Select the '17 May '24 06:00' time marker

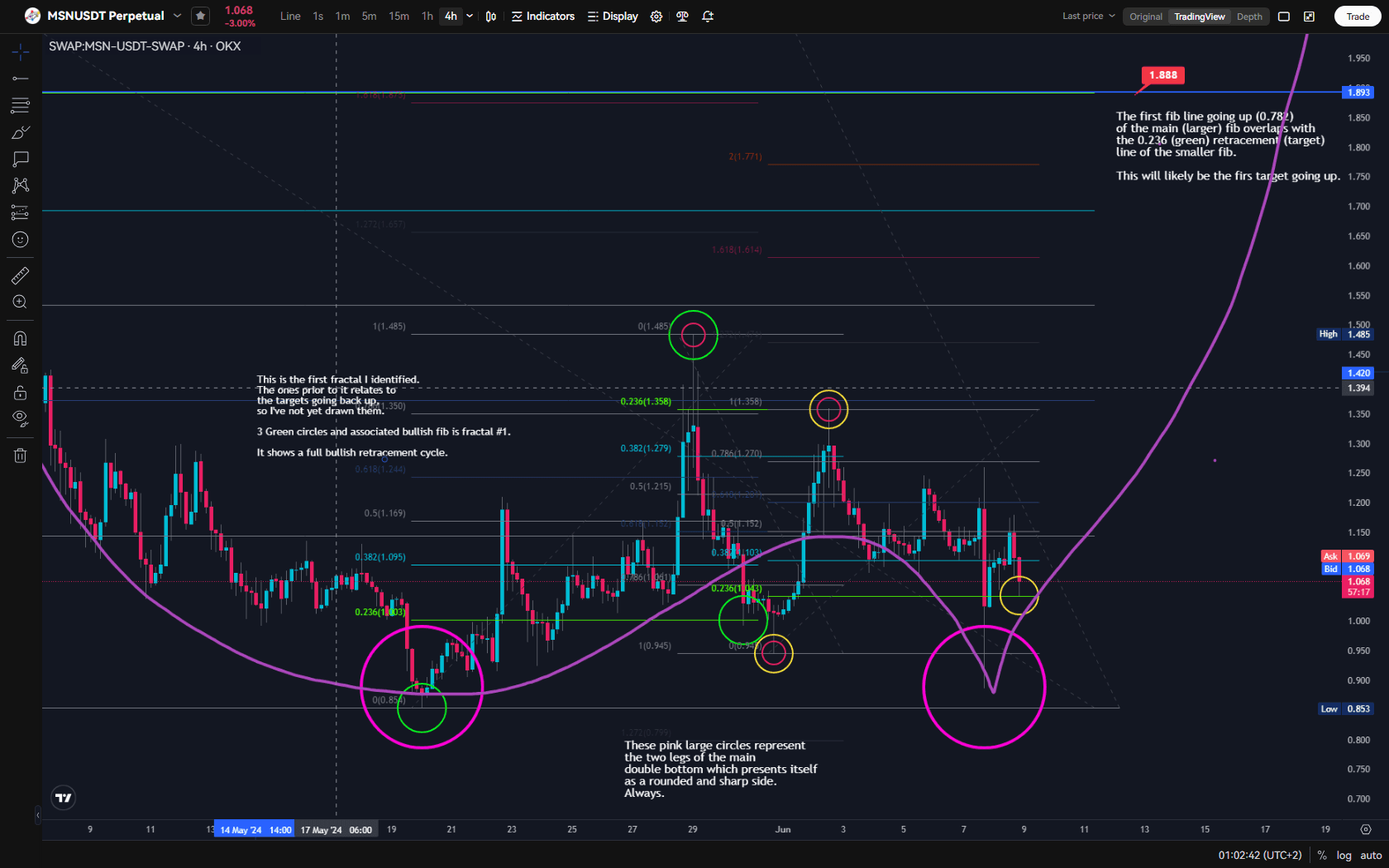coord(337,830)
